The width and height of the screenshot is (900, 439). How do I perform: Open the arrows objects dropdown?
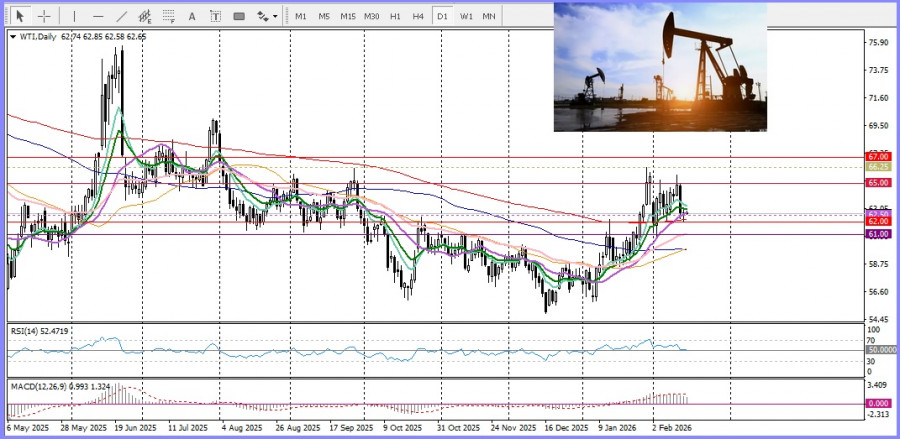267,16
